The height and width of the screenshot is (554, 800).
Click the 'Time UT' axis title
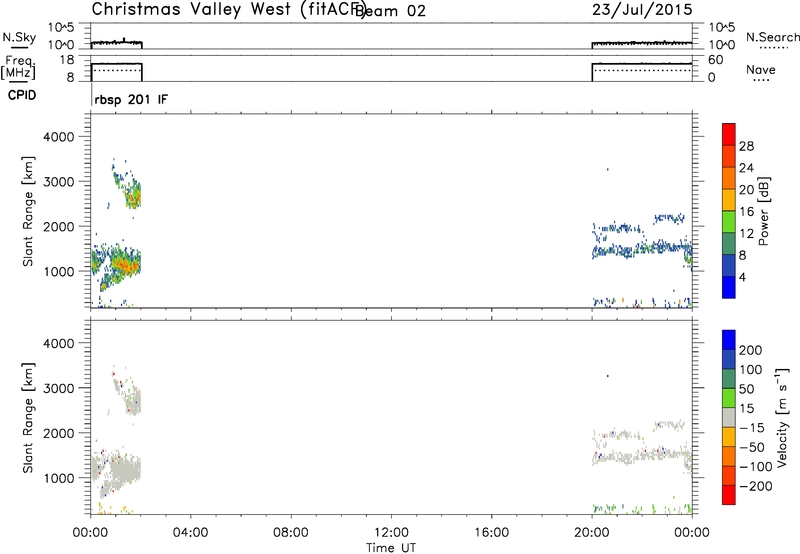click(391, 548)
